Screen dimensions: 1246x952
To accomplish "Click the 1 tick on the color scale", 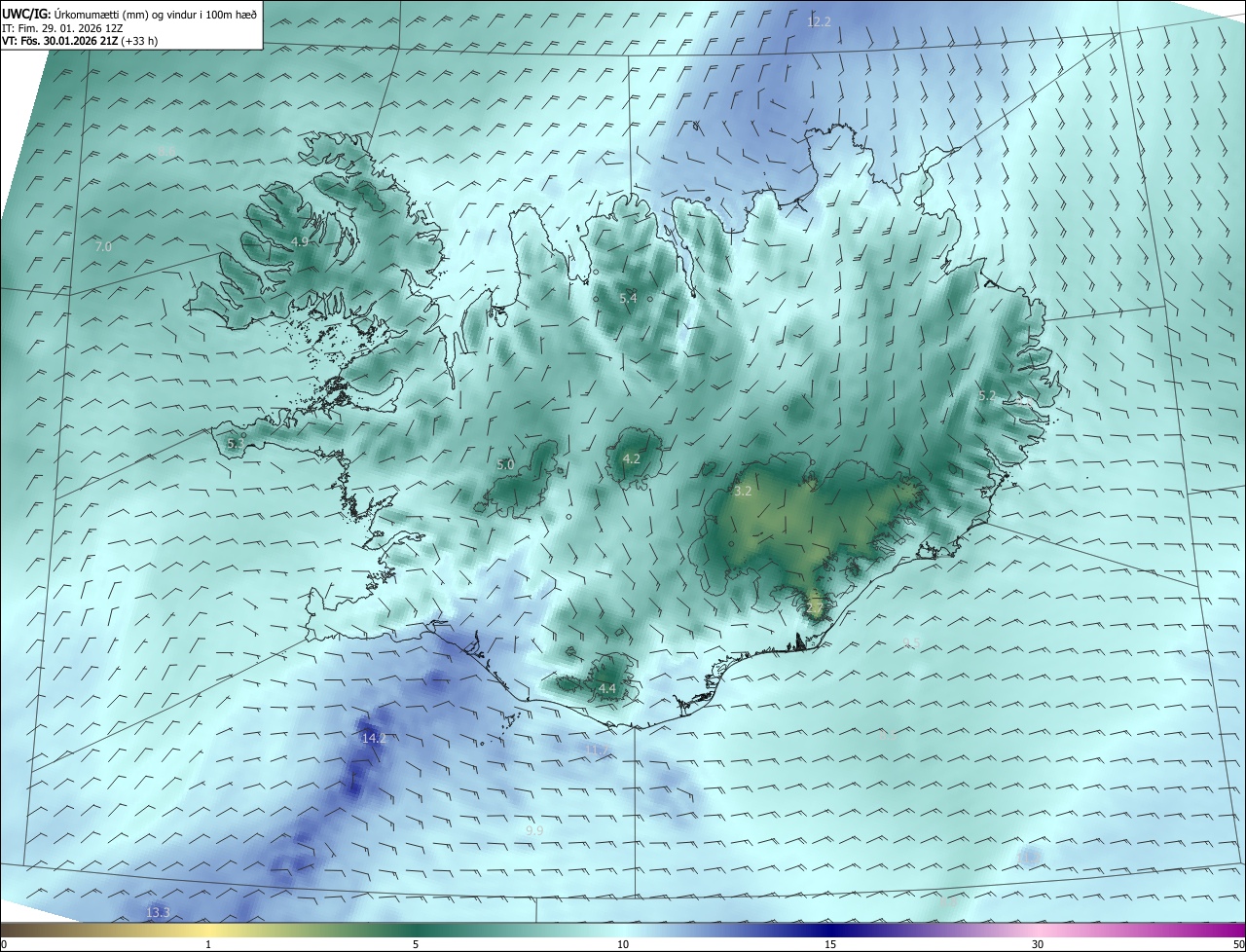I will 208,944.
